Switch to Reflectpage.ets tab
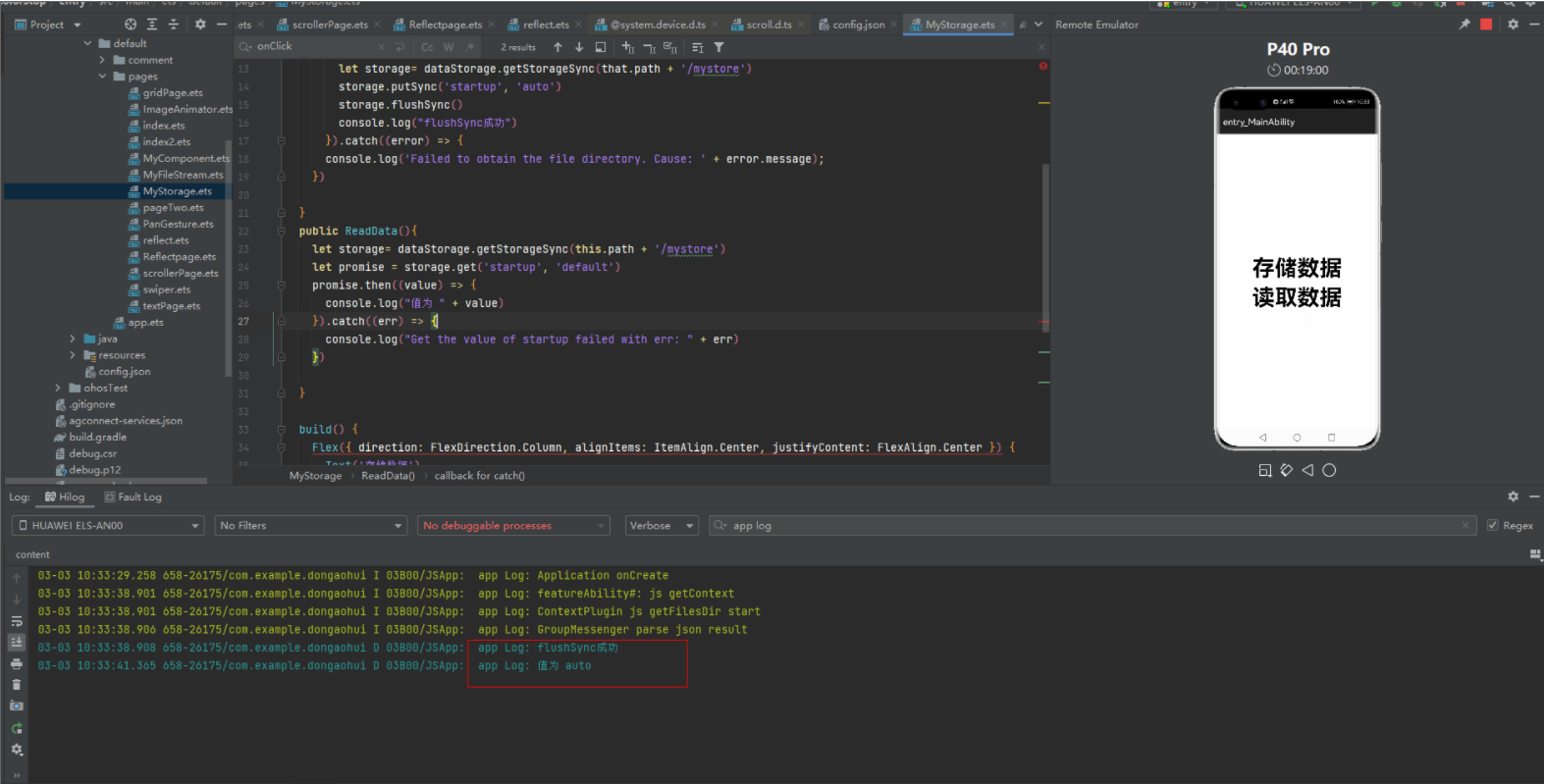The height and width of the screenshot is (784, 1544). tap(445, 25)
